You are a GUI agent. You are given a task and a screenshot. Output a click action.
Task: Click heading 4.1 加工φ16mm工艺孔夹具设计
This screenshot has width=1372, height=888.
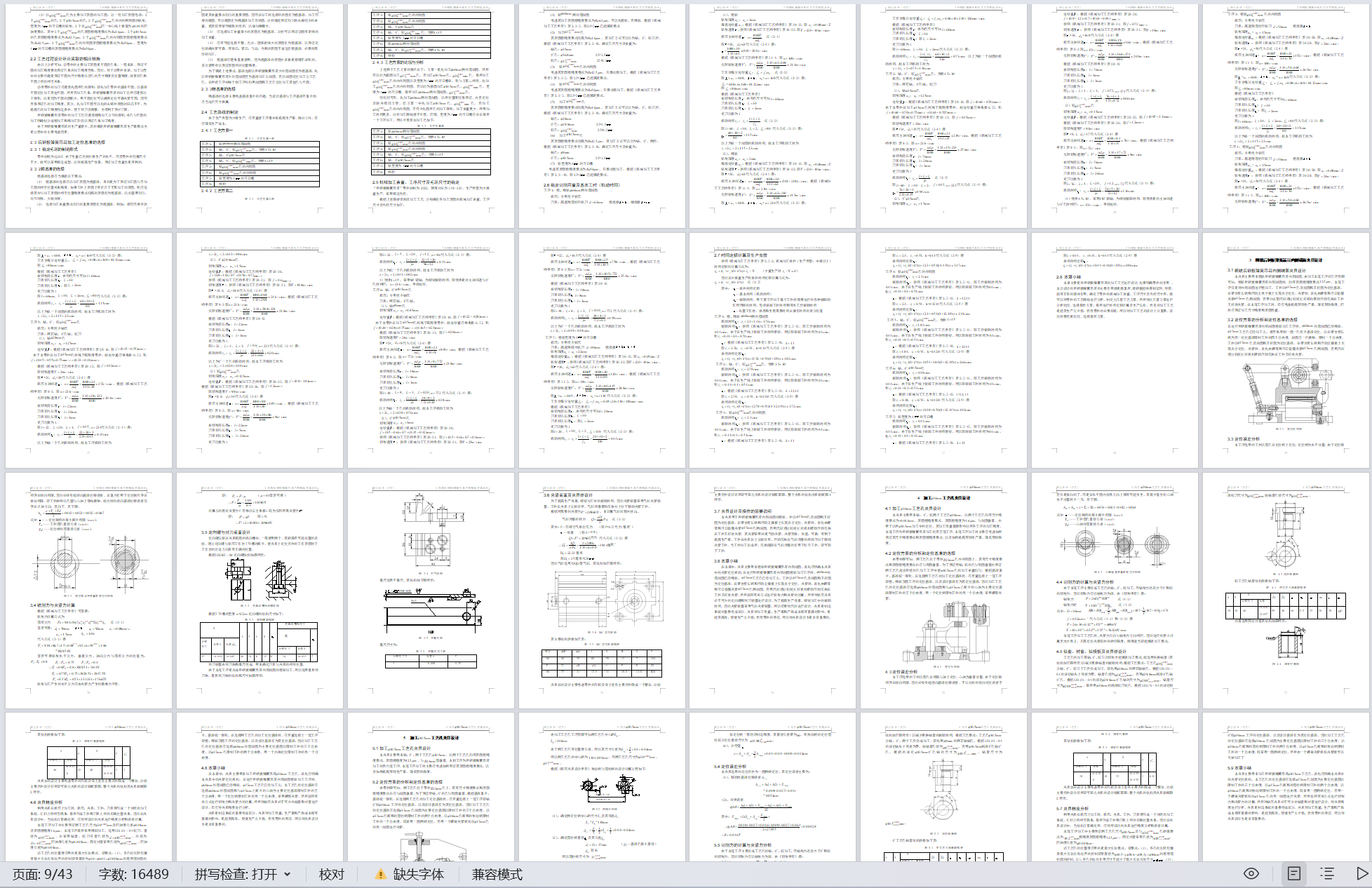(913, 509)
